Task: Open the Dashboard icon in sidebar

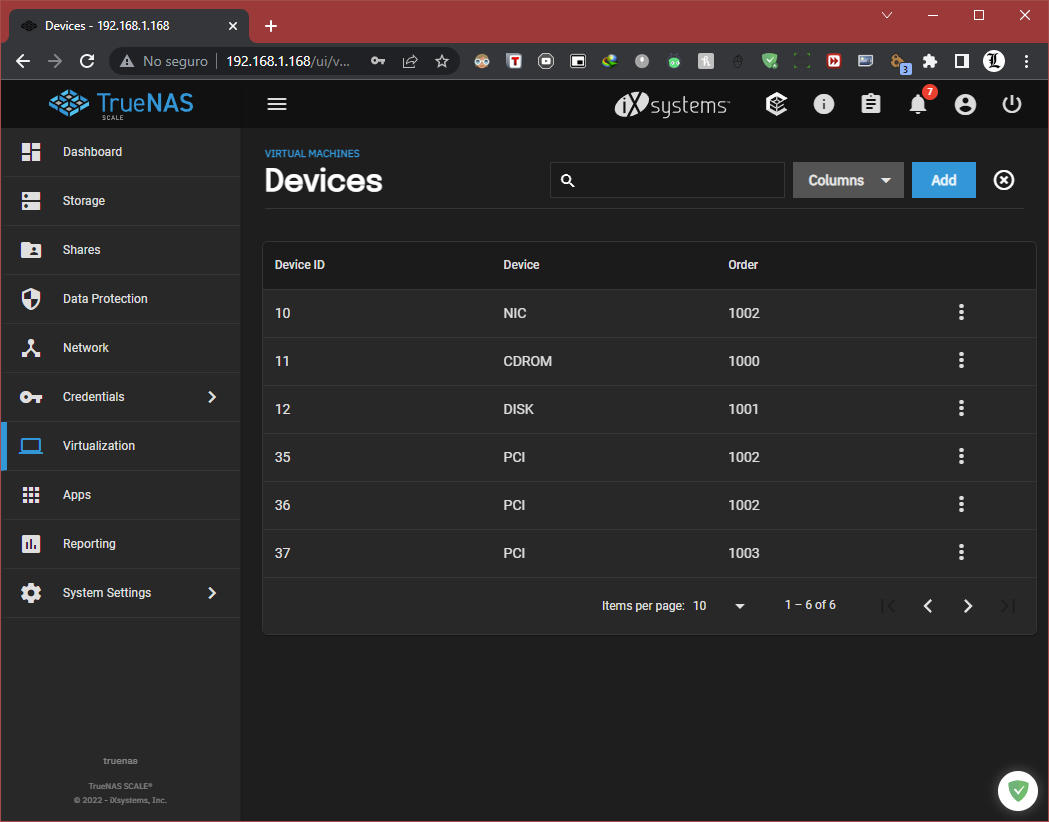Action: pyautogui.click(x=31, y=152)
